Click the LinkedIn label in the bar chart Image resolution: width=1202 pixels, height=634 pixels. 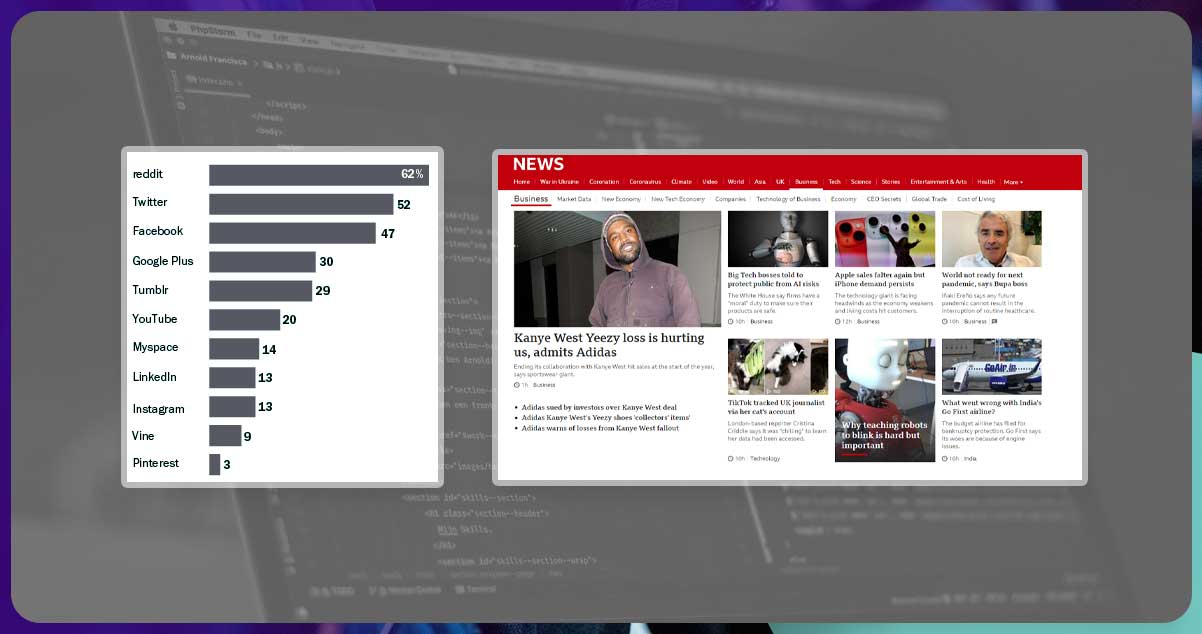pos(155,377)
